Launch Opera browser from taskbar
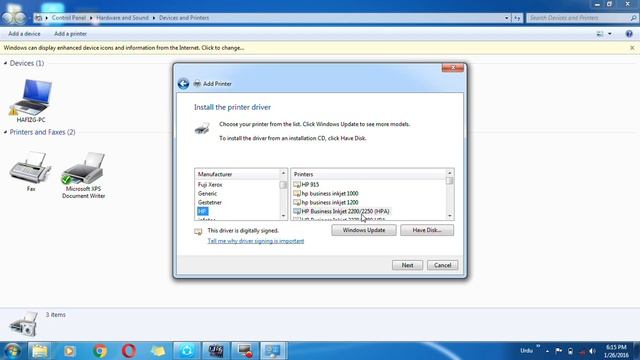Screen dimensions: 640x360 (129, 351)
